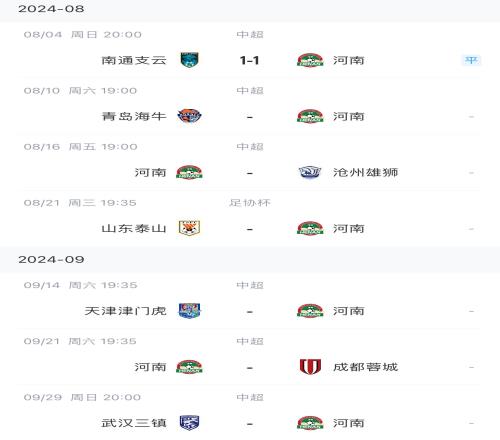
Task: Click the Wuhan Three Towns (武汉三镇) logo
Action: tap(189, 423)
